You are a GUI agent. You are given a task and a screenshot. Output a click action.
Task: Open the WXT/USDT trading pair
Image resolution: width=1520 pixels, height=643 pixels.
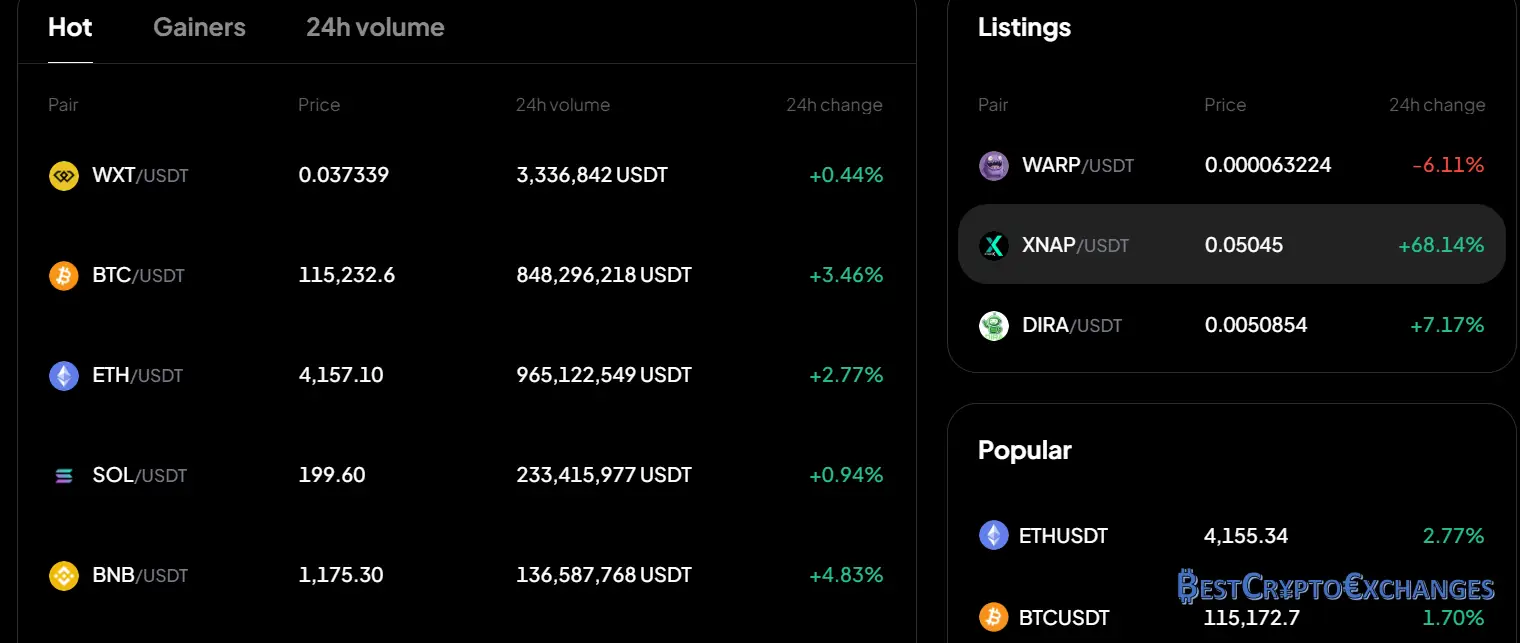[x=140, y=176]
